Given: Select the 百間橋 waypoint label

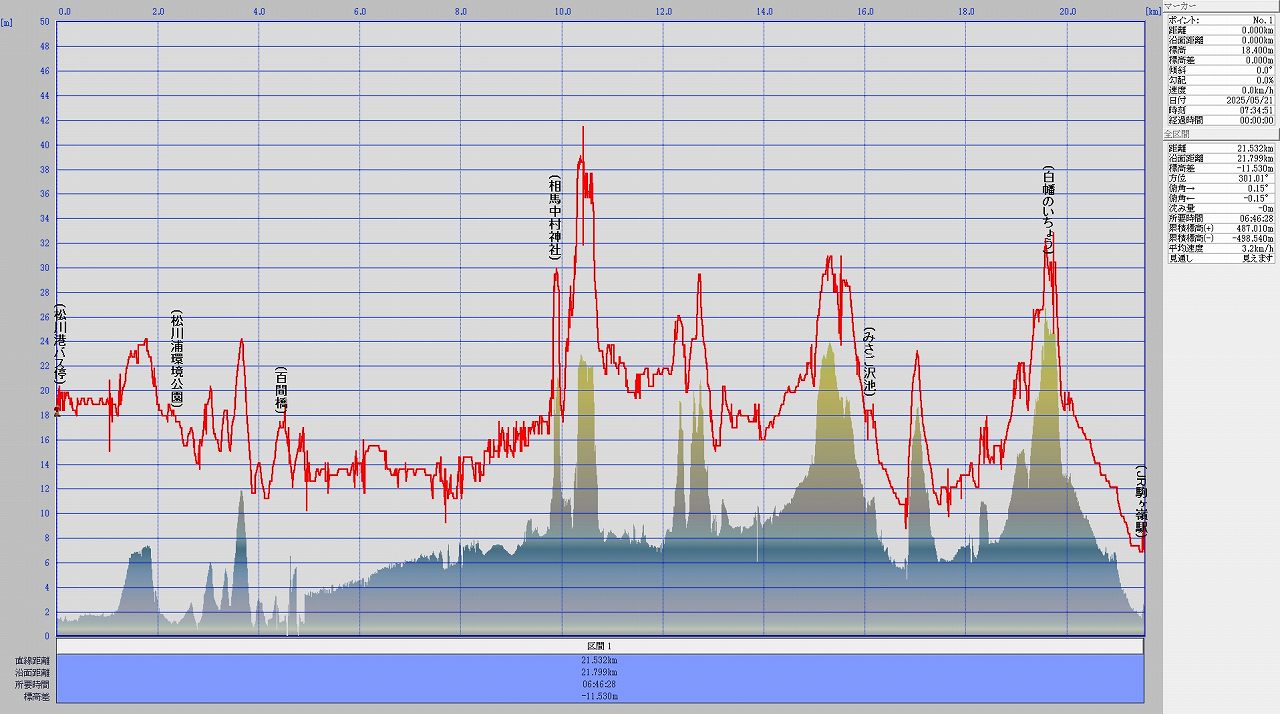Looking at the screenshot, I should pyautogui.click(x=281, y=391).
